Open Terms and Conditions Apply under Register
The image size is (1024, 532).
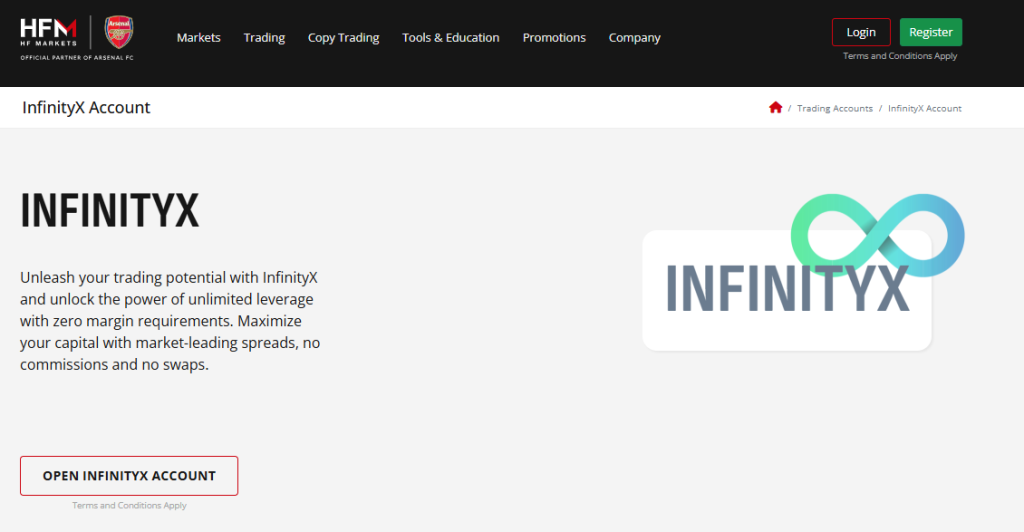click(x=900, y=56)
